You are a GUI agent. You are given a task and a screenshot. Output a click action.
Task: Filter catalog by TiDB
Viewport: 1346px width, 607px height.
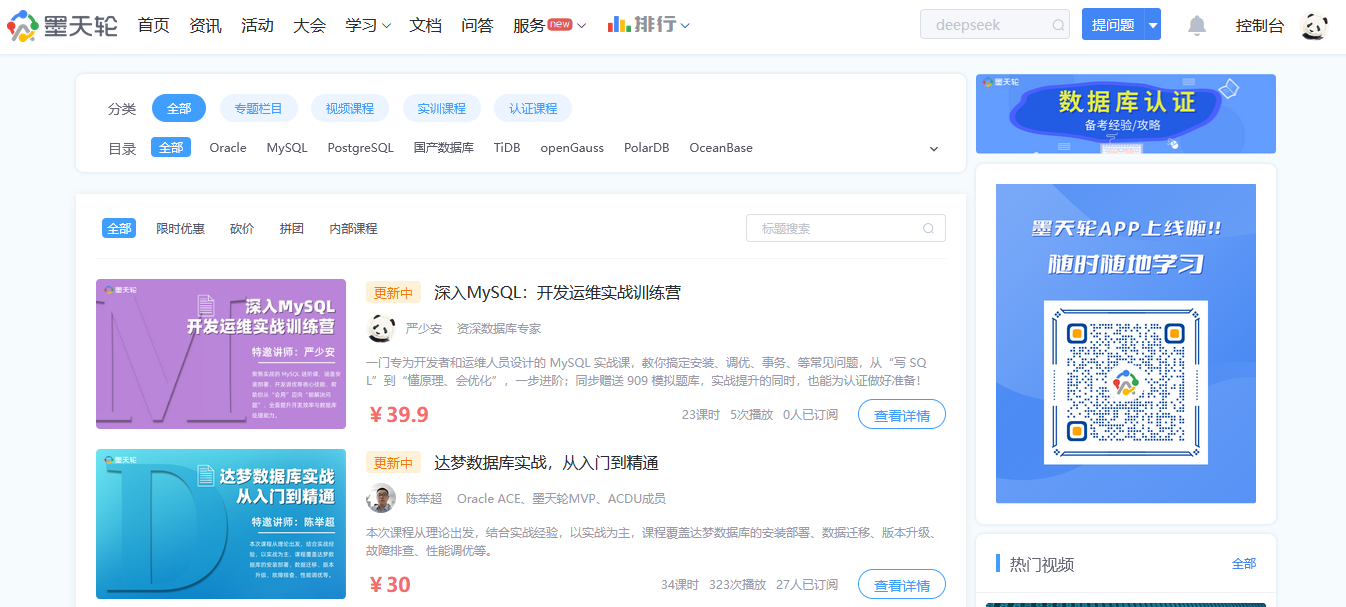507,147
